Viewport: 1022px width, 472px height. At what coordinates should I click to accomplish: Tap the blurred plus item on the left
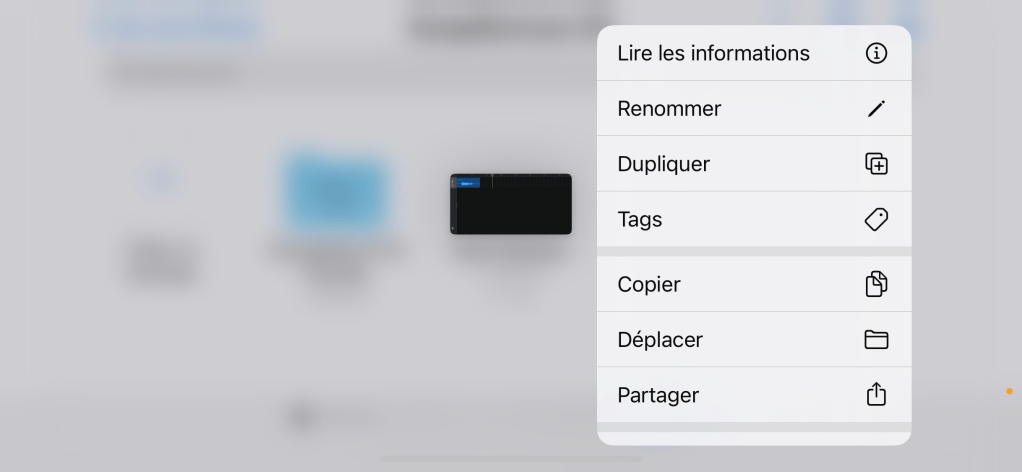pos(162,181)
